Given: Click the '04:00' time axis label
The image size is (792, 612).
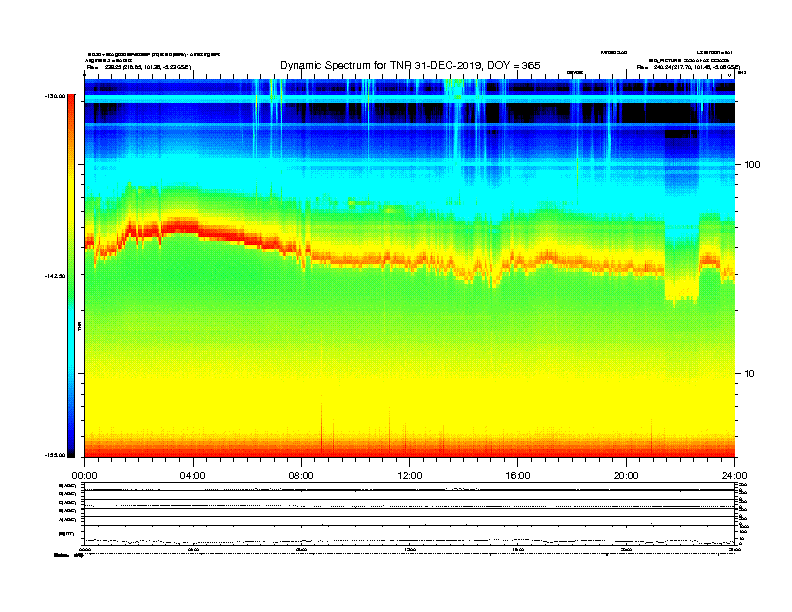Looking at the screenshot, I should [x=193, y=476].
